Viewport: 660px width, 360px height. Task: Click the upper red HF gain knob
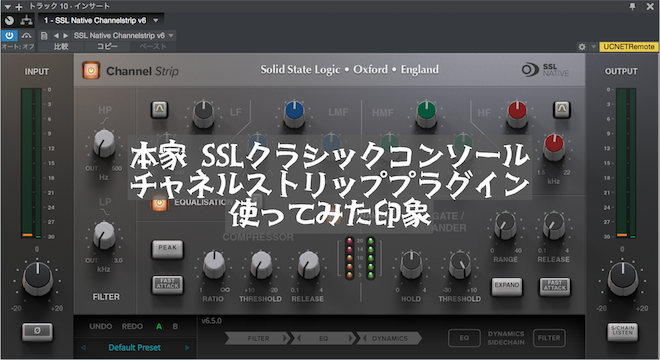coord(518,114)
